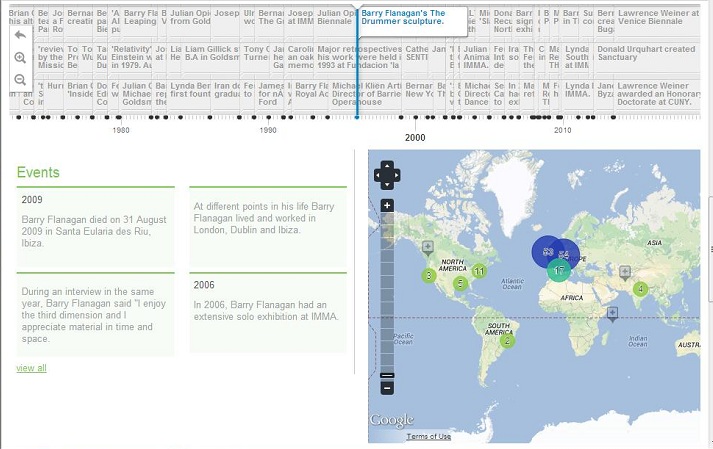
Task: Click the timeline back arrow icon
Action: pyautogui.click(x=20, y=35)
